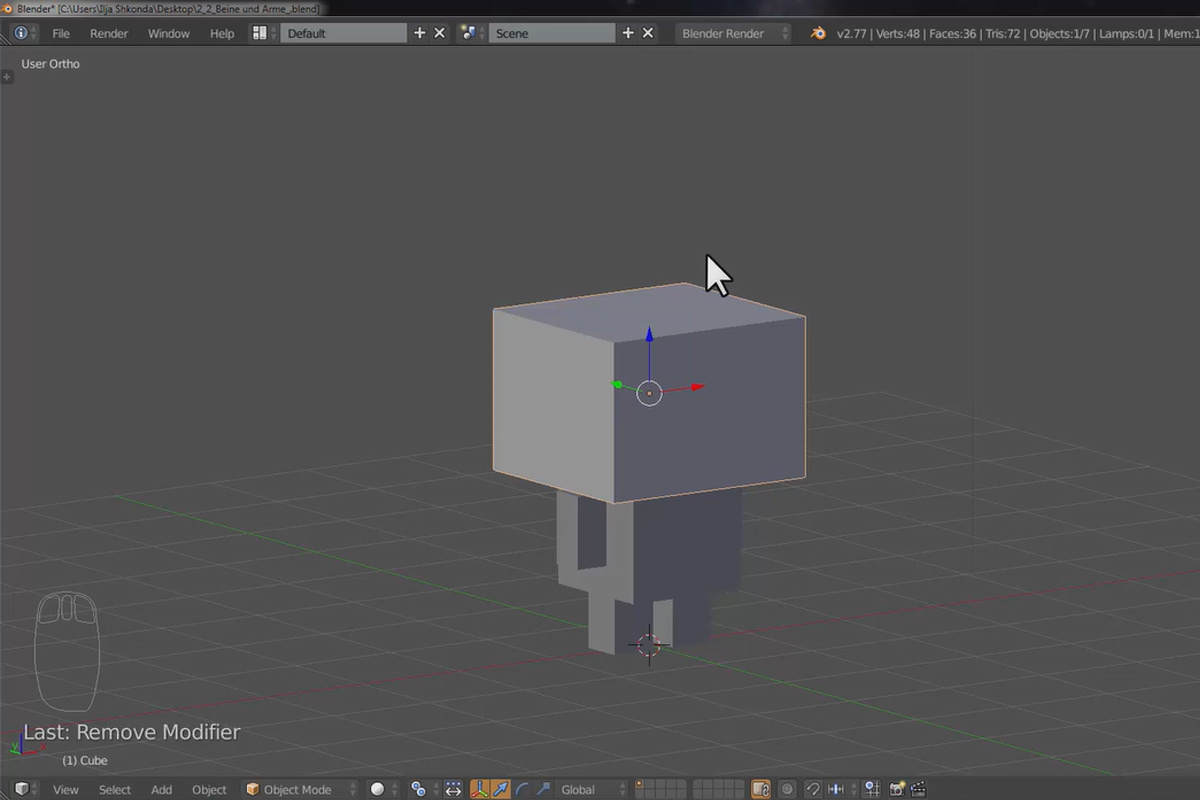Open viewport shading sphere selector
Viewport: 1200px width, 800px height.
(382, 789)
